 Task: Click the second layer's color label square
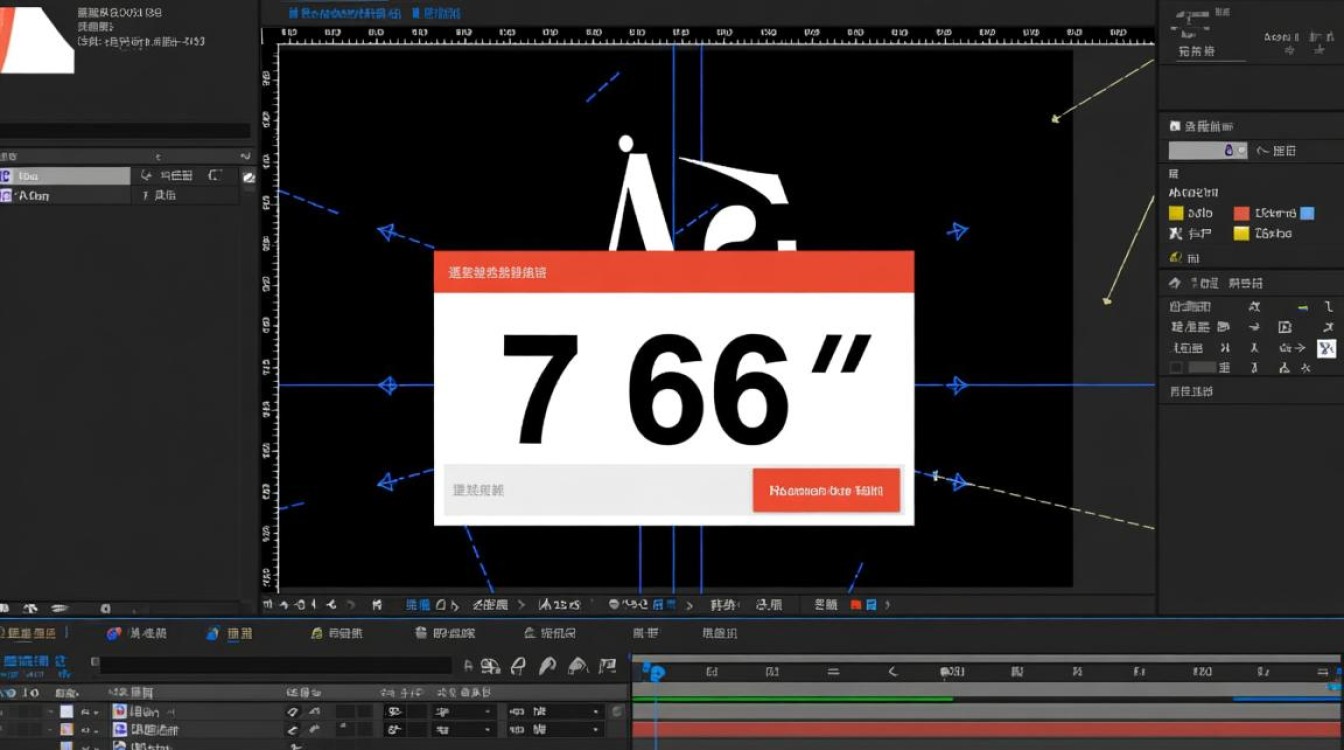[66, 730]
